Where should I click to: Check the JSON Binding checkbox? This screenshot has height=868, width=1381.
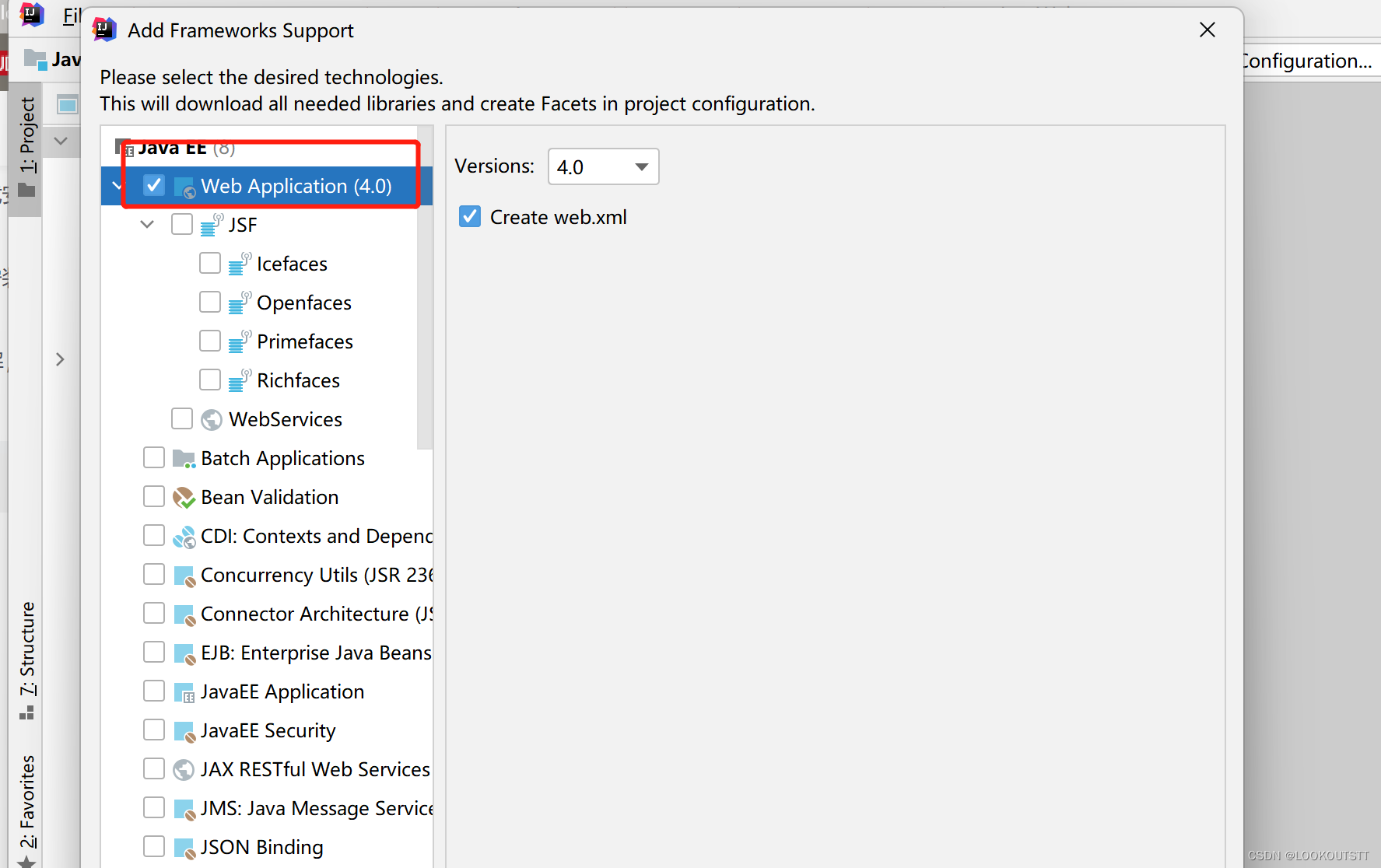point(154,846)
